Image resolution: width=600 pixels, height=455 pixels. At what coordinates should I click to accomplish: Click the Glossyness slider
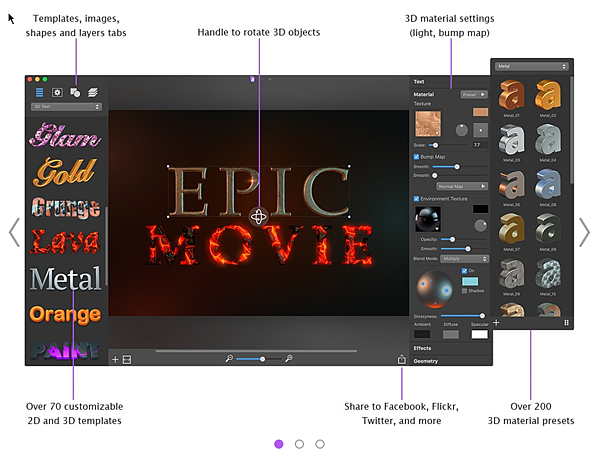463,316
